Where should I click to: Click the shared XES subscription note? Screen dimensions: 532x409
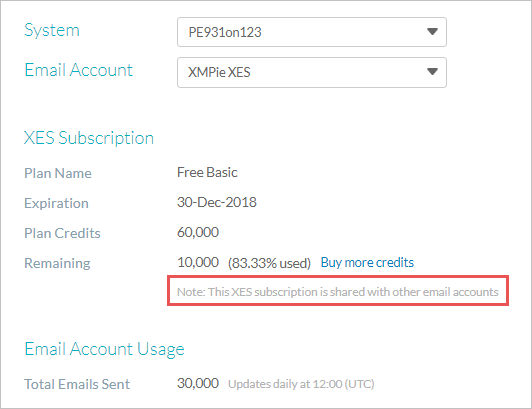pos(338,292)
